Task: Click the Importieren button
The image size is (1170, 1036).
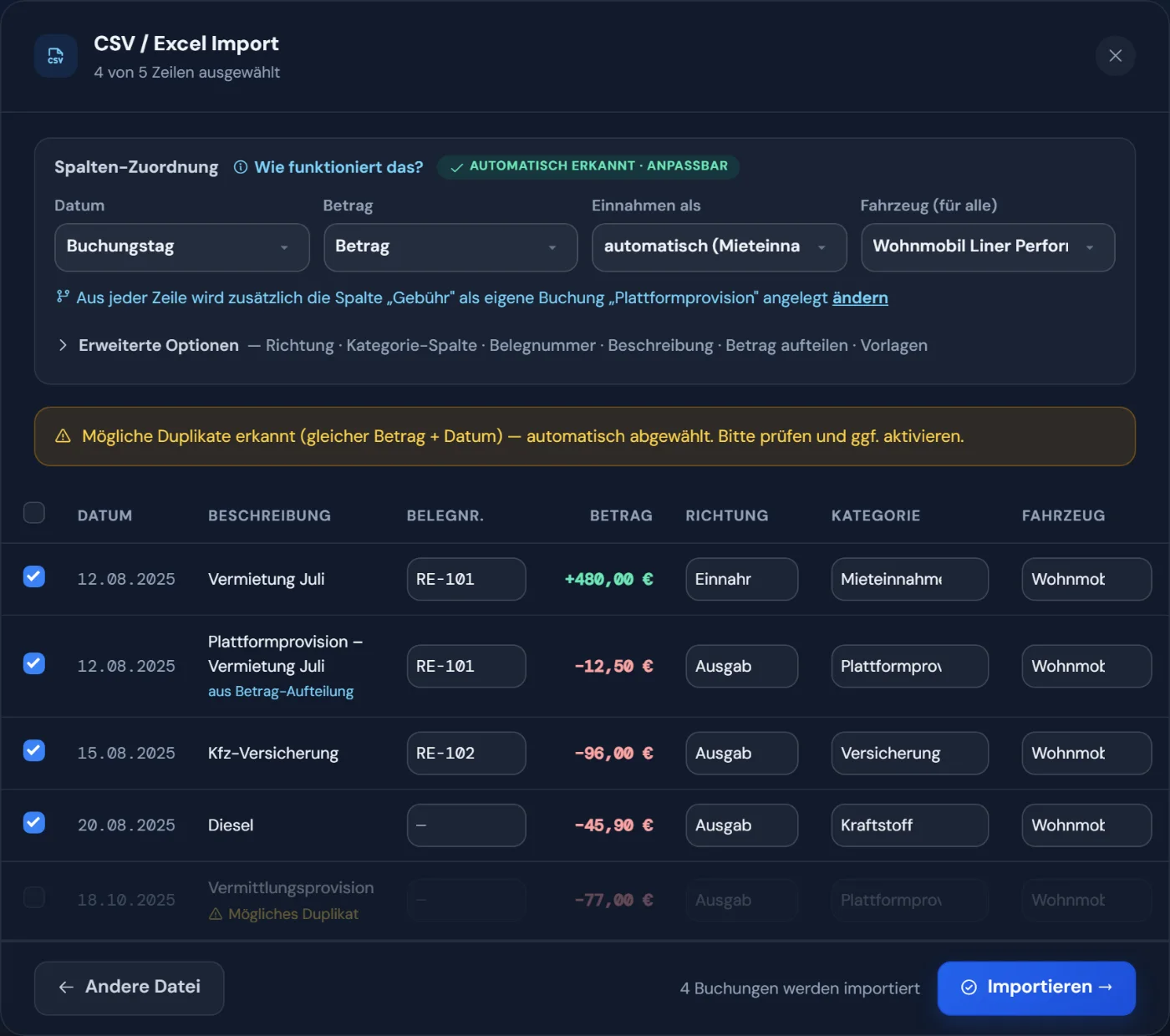Action: click(1036, 988)
